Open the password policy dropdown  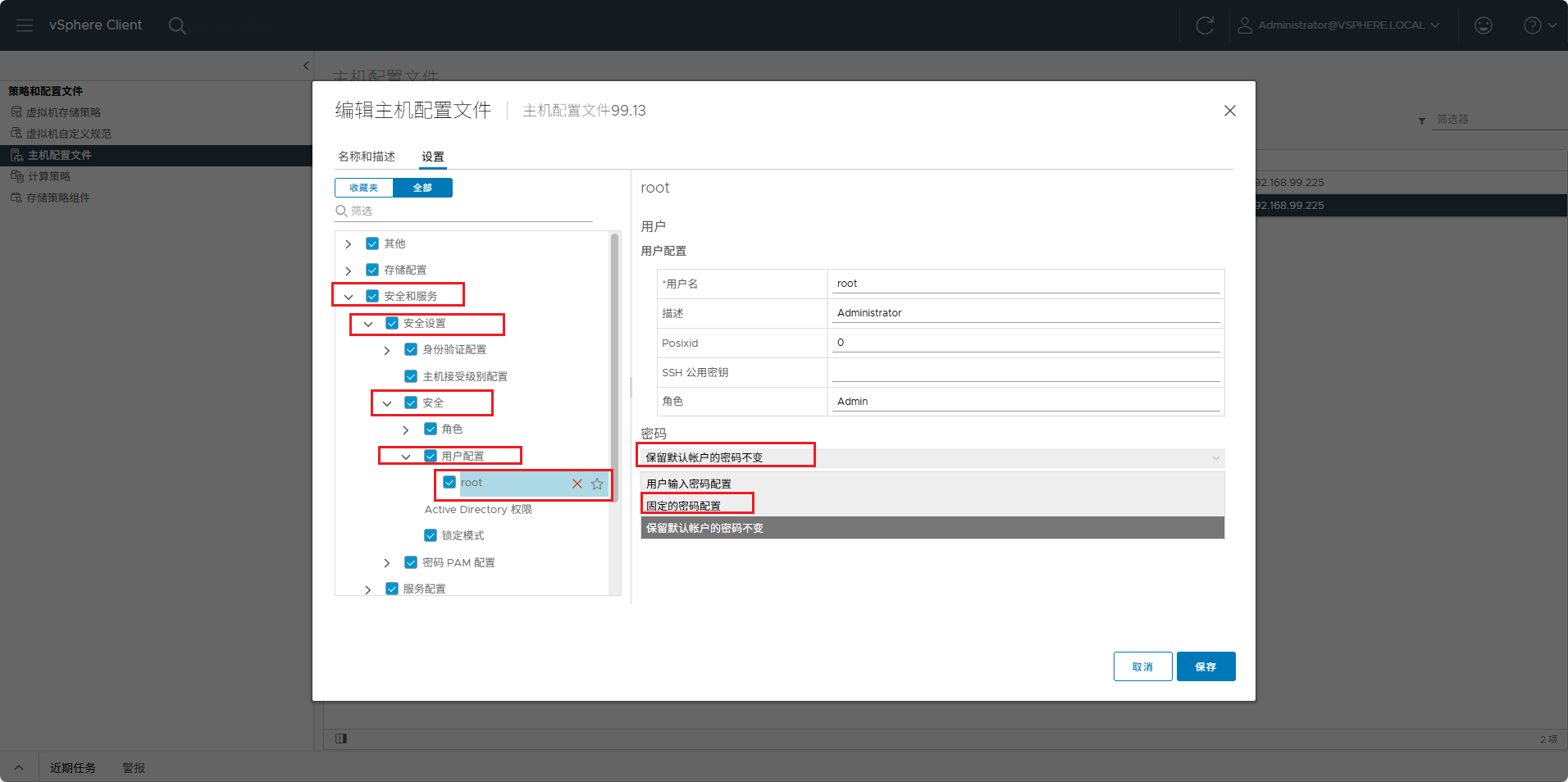point(932,457)
